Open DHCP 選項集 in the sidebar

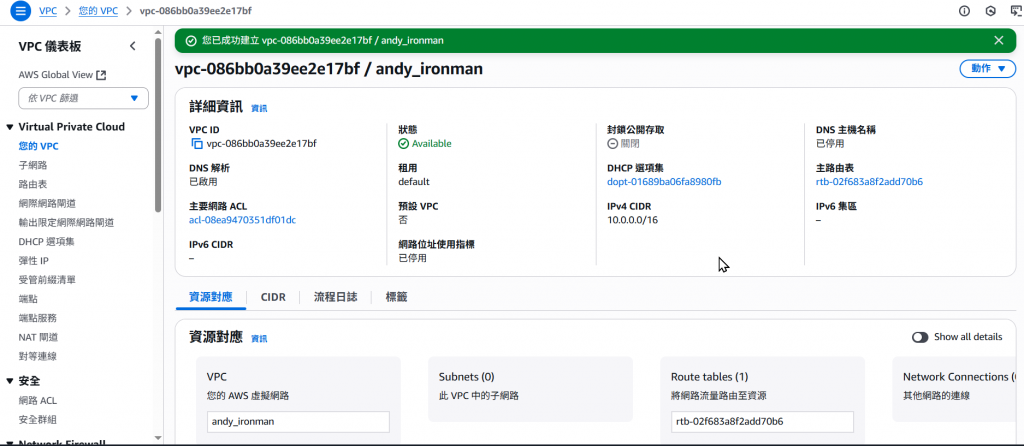pyautogui.click(x=46, y=242)
